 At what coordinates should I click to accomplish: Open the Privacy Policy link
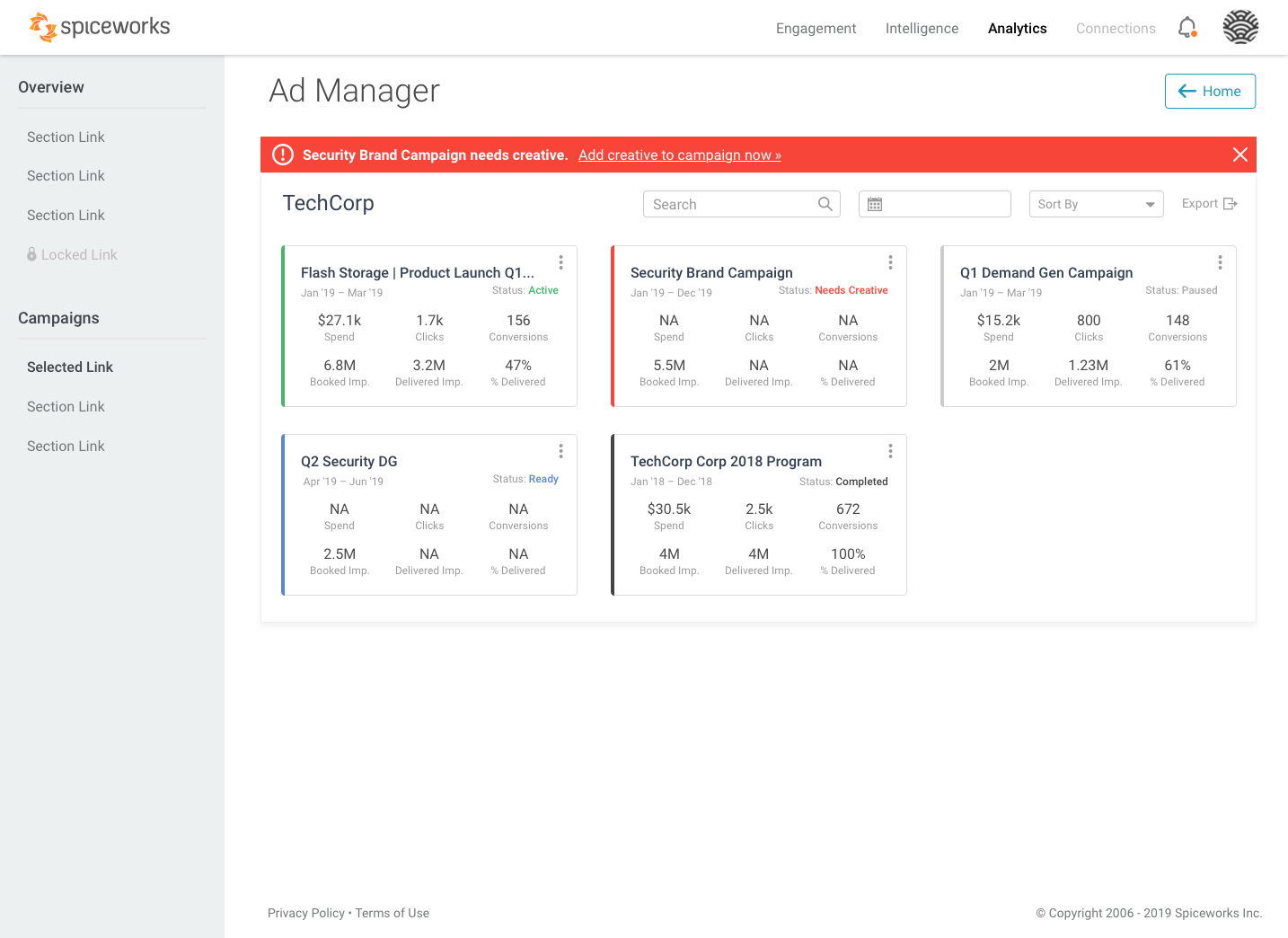(306, 913)
